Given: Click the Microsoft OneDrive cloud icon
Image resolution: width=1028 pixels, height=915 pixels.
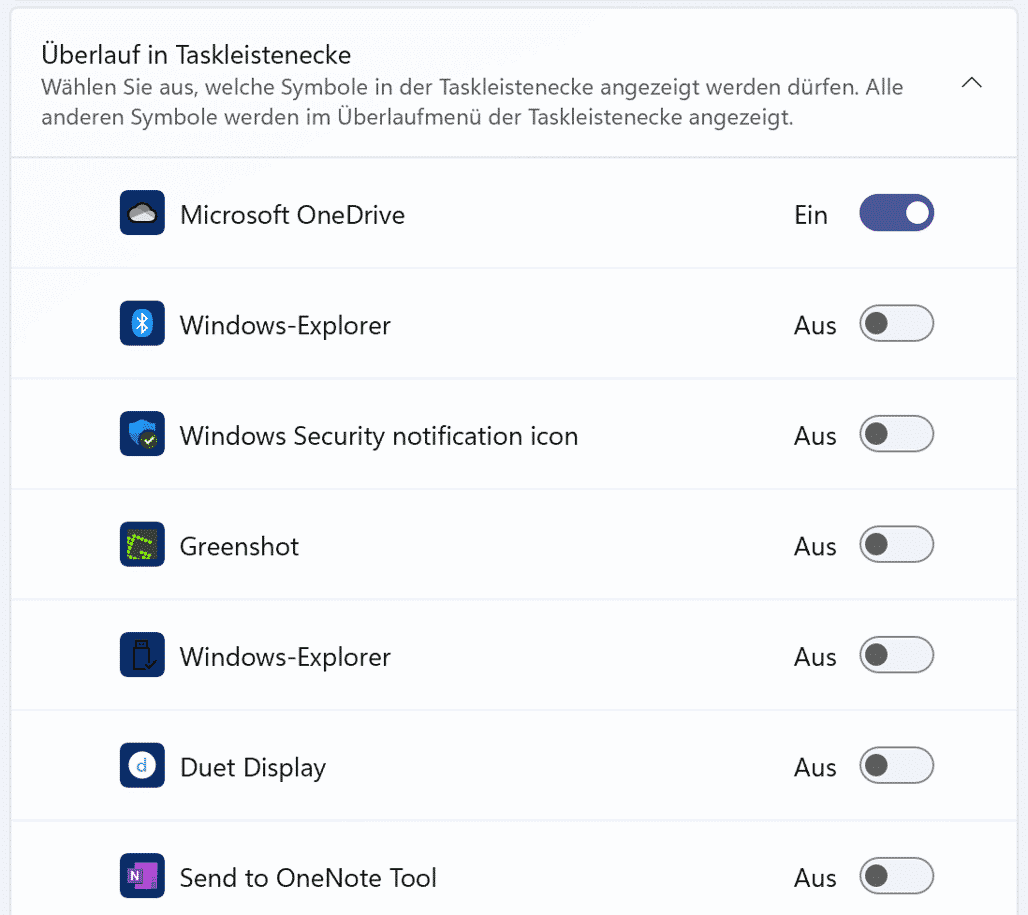Looking at the screenshot, I should click(142, 214).
